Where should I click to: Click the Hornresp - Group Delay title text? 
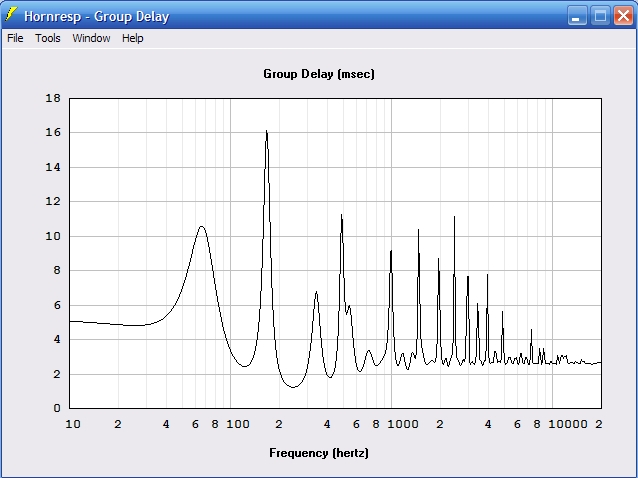[x=96, y=16]
